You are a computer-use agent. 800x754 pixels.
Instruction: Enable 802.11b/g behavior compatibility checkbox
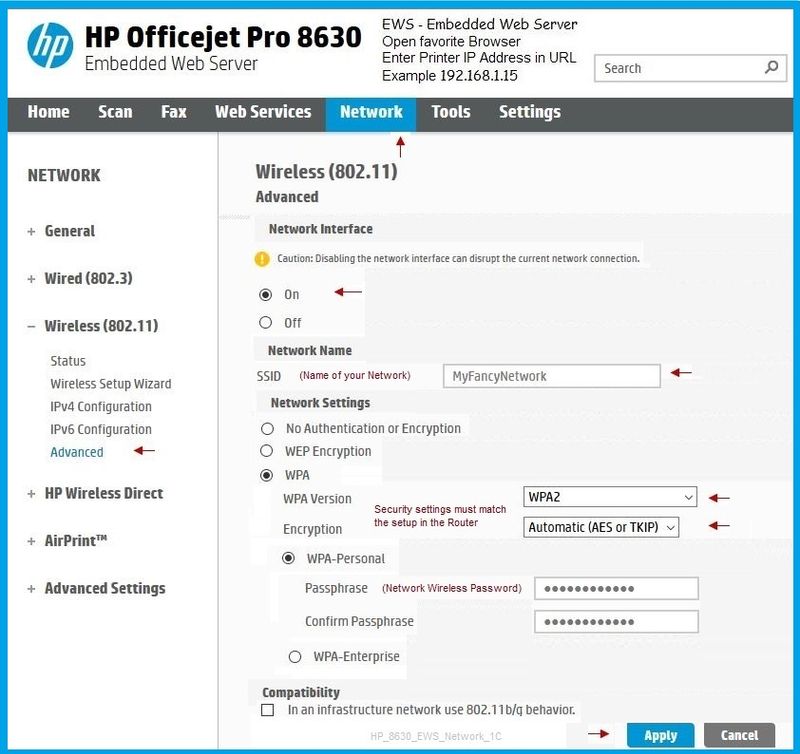(x=267, y=710)
